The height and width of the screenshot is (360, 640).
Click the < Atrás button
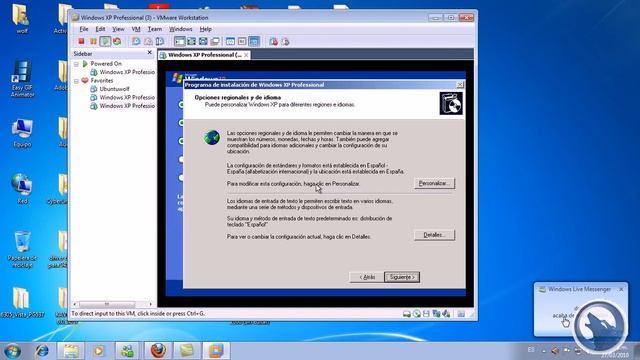pyautogui.click(x=367, y=277)
